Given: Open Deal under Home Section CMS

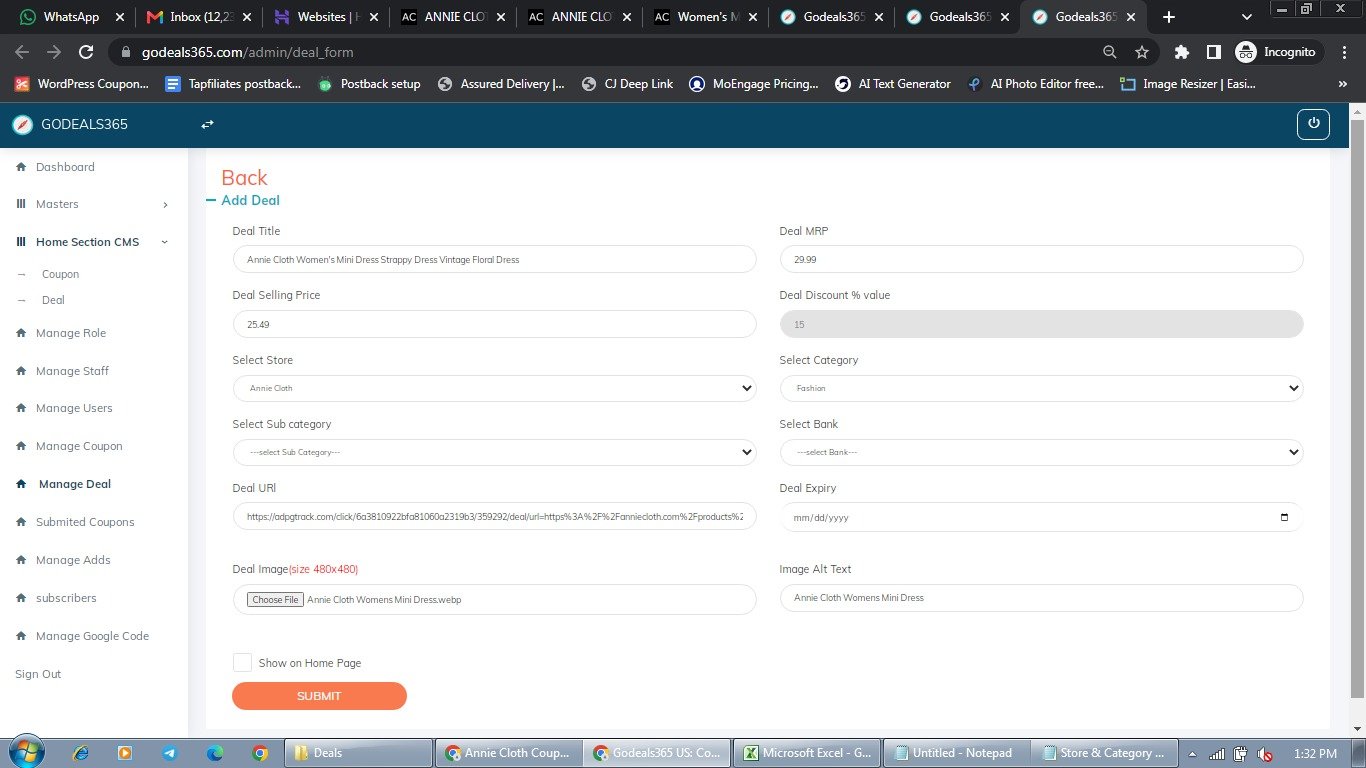Looking at the screenshot, I should 53,300.
